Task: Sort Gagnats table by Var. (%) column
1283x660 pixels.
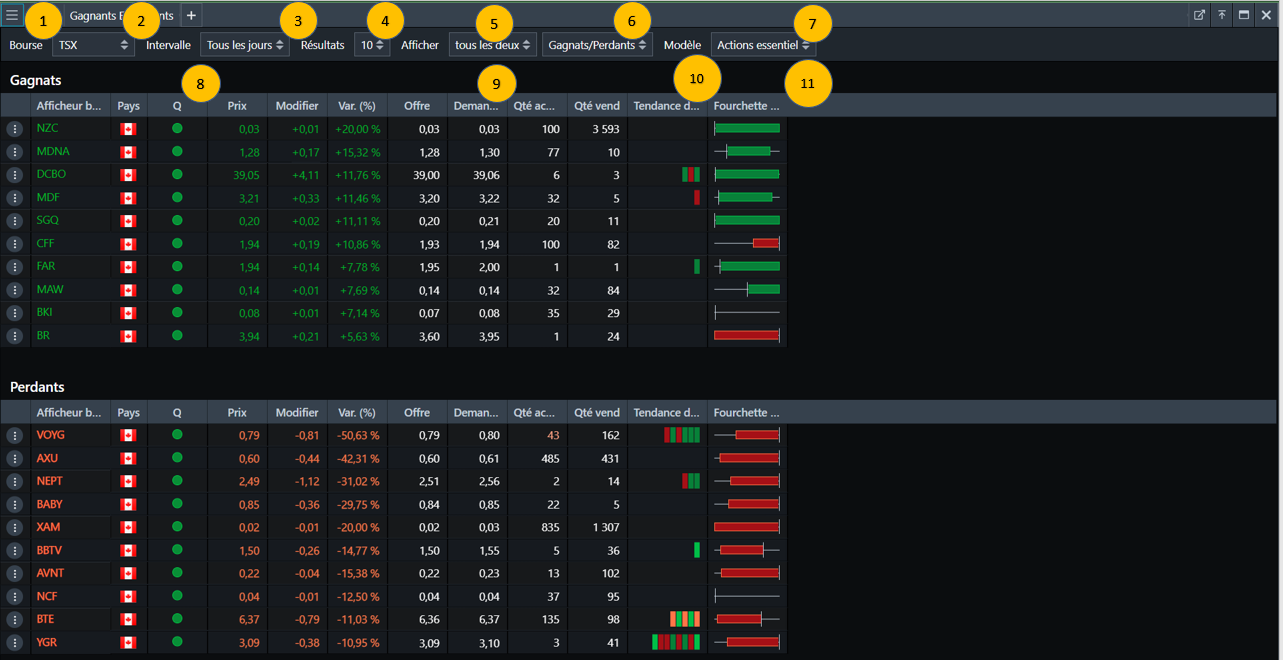Action: coord(357,105)
